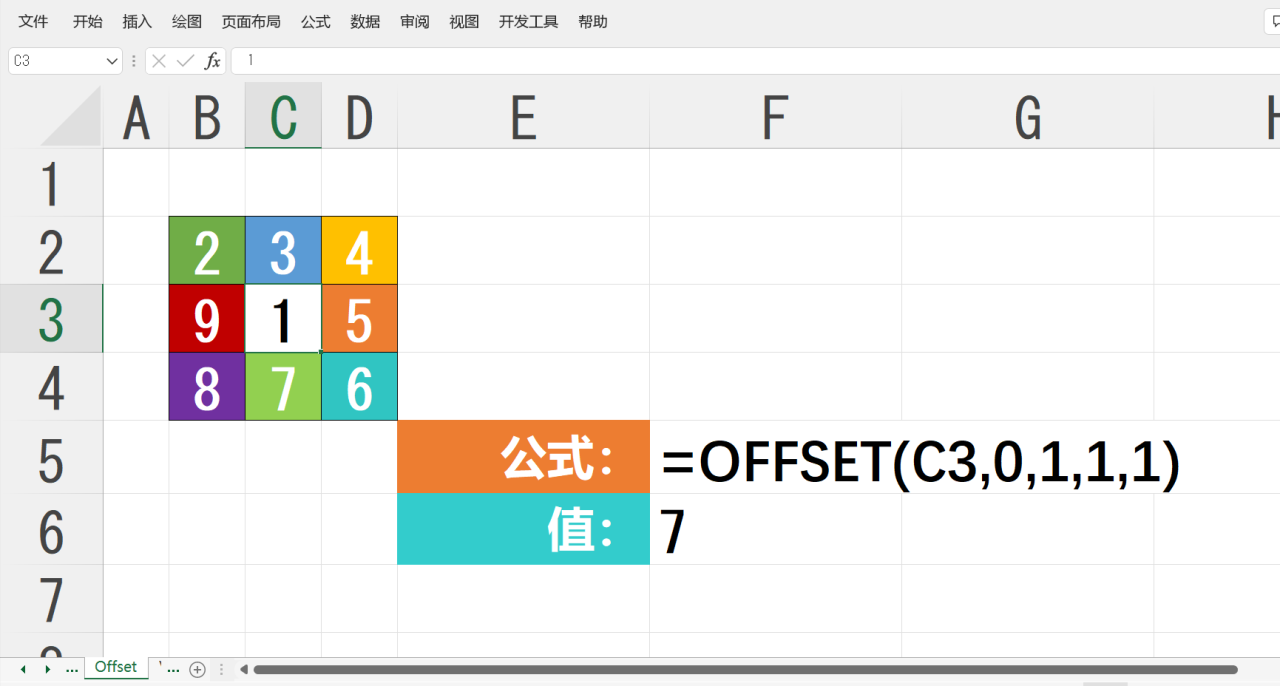Open the 视图 ribbon tab
1280x686 pixels.
coord(464,21)
